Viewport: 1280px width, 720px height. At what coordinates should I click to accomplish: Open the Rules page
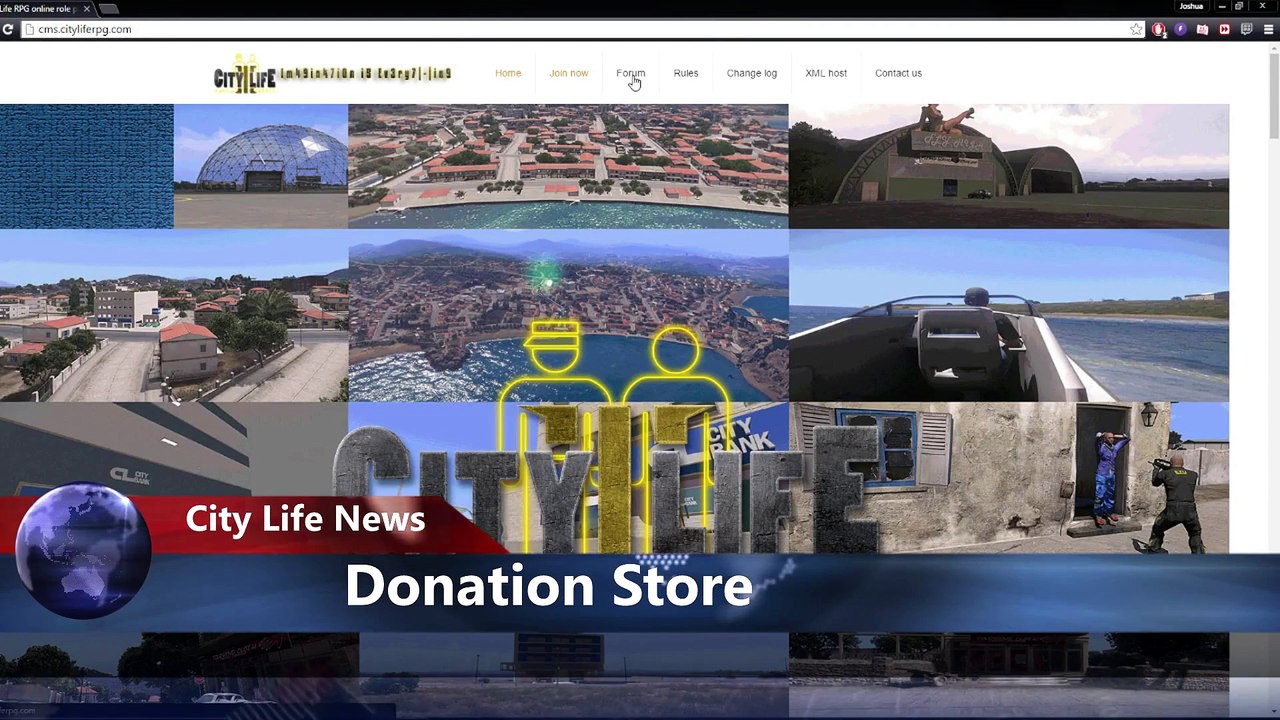coord(686,73)
